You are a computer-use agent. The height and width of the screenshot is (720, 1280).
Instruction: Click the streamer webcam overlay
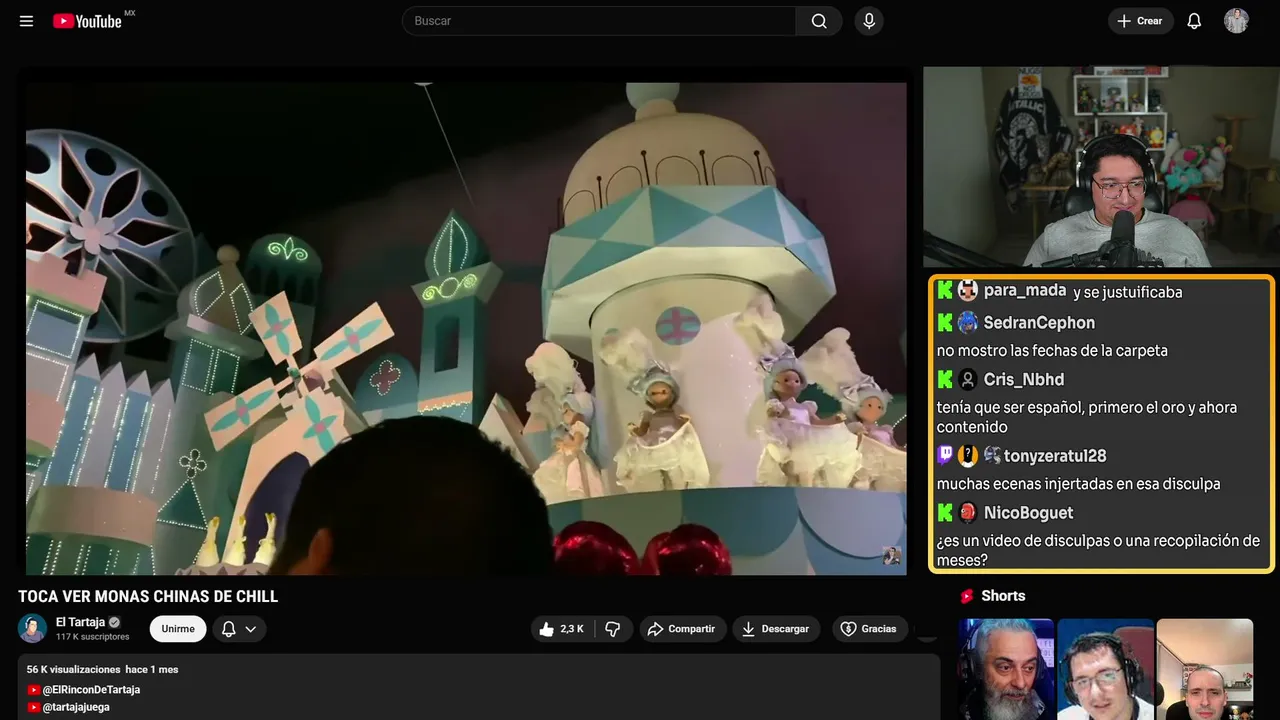(x=1099, y=167)
